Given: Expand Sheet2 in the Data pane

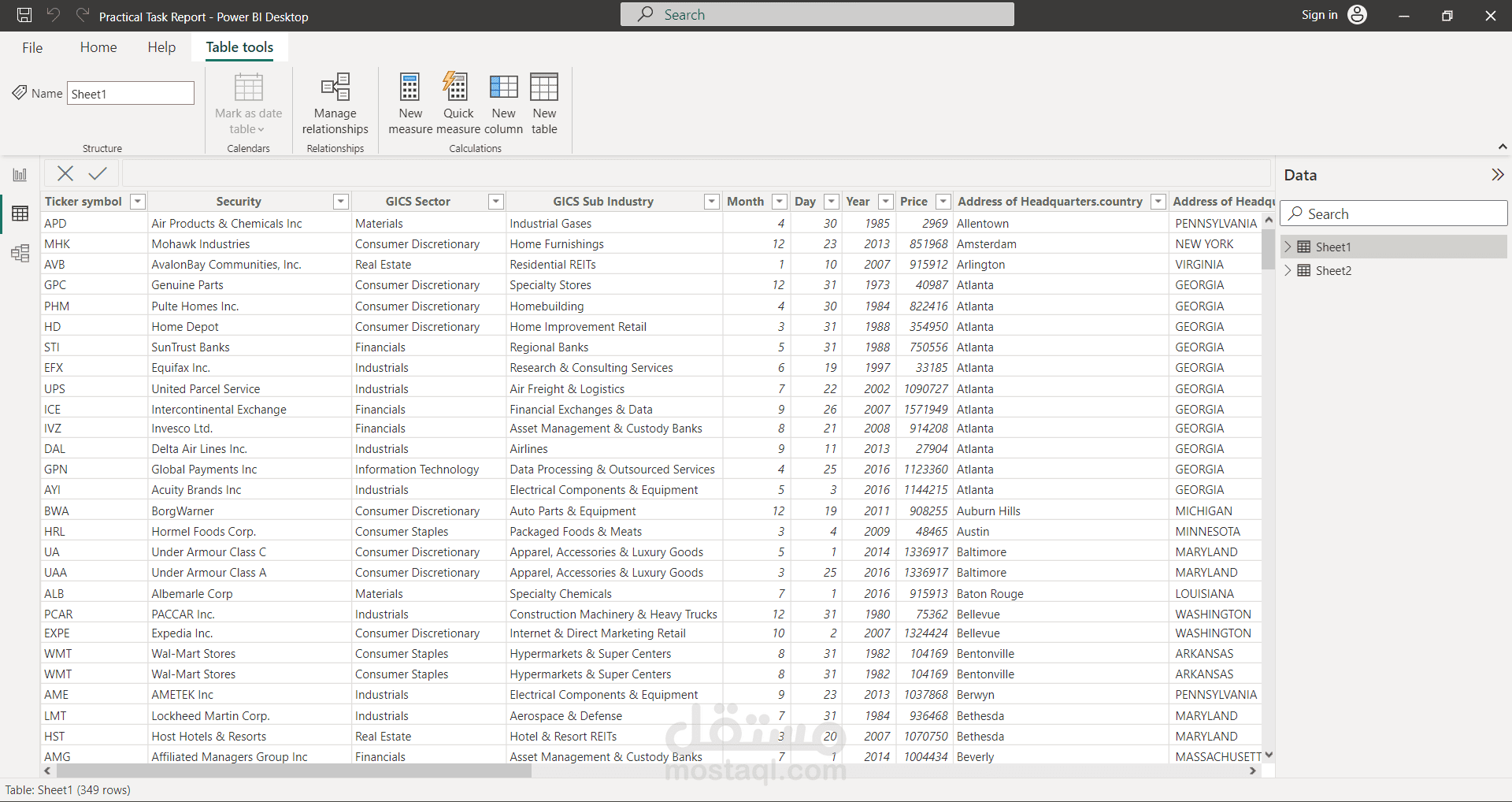Looking at the screenshot, I should click(1288, 270).
